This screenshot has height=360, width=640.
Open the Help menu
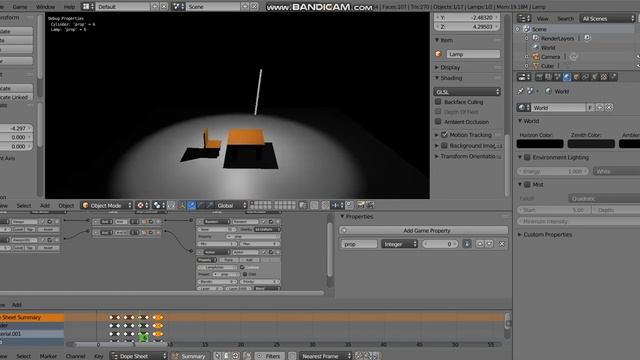click(x=69, y=7)
